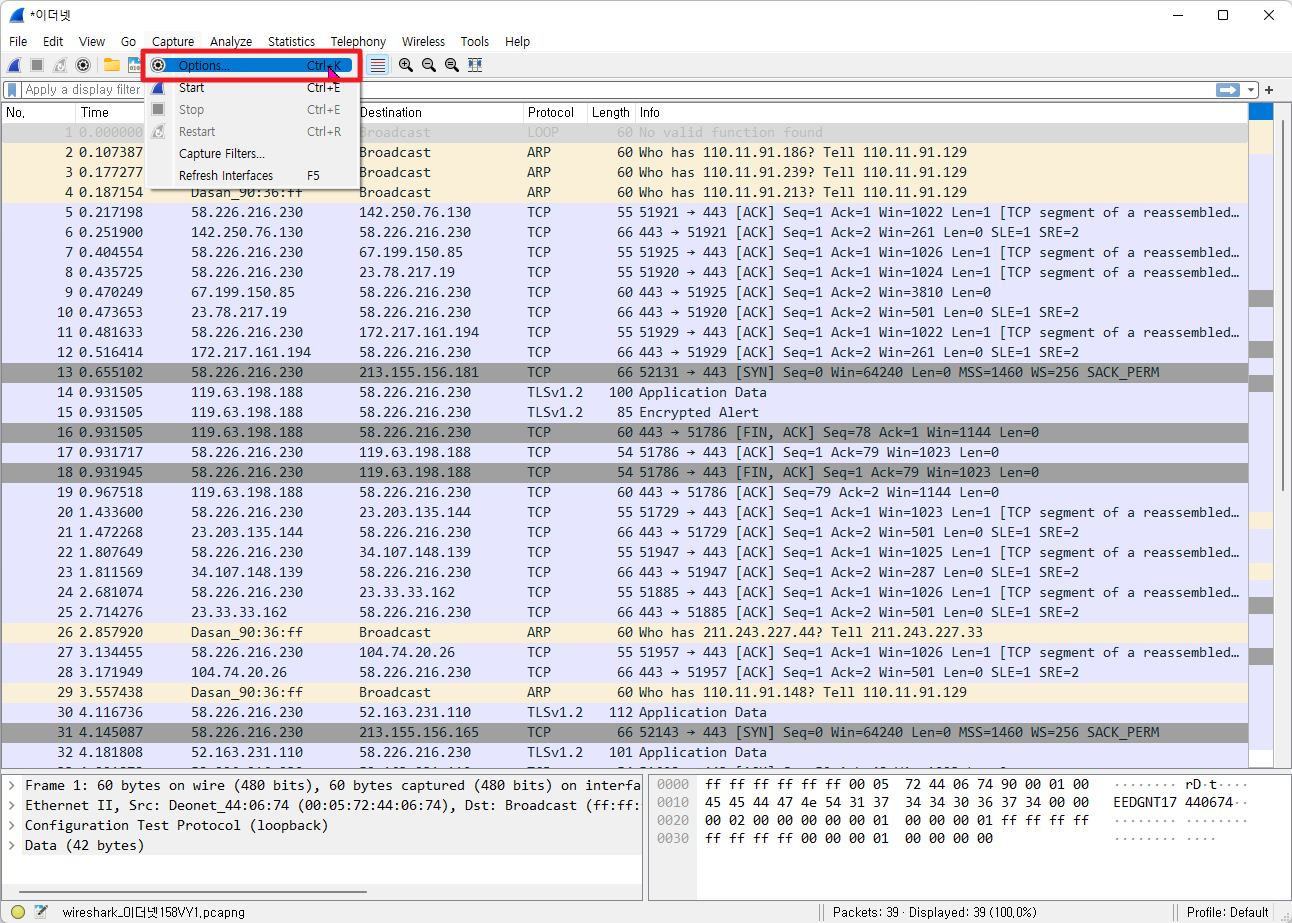
Task: Select packet 15, Encrypted Alert
Action: [x=625, y=412]
